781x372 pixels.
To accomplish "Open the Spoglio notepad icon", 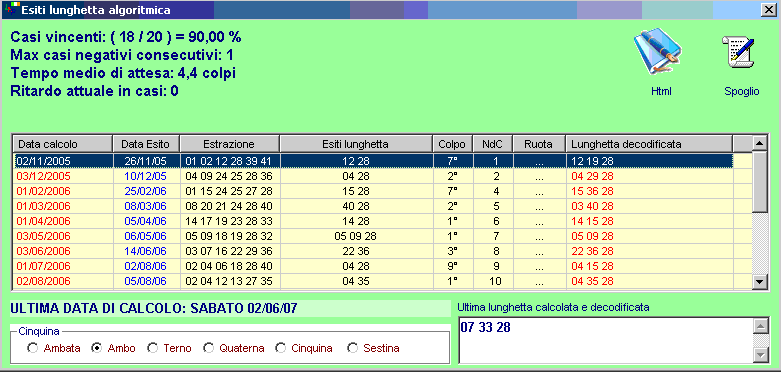I will pos(739,52).
